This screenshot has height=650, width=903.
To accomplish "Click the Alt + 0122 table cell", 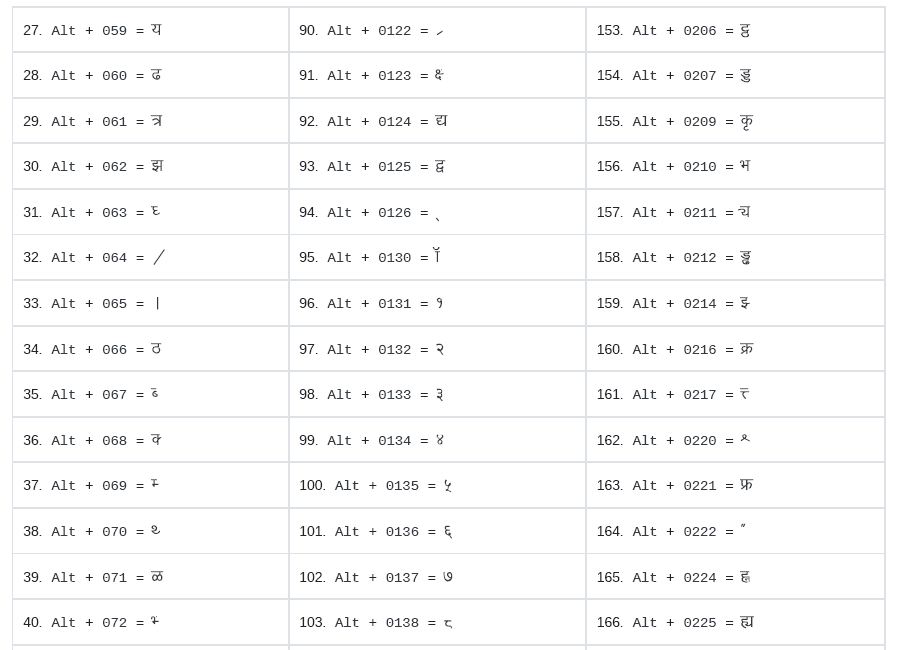I will 437,30.
